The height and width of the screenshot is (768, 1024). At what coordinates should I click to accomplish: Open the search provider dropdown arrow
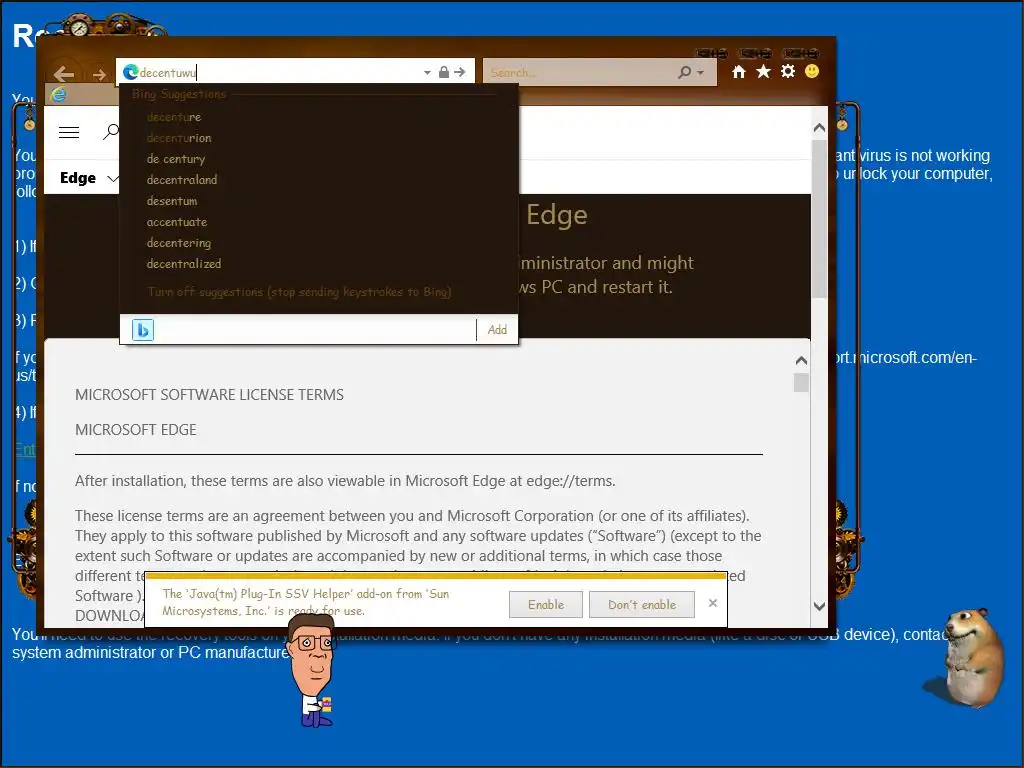point(701,72)
